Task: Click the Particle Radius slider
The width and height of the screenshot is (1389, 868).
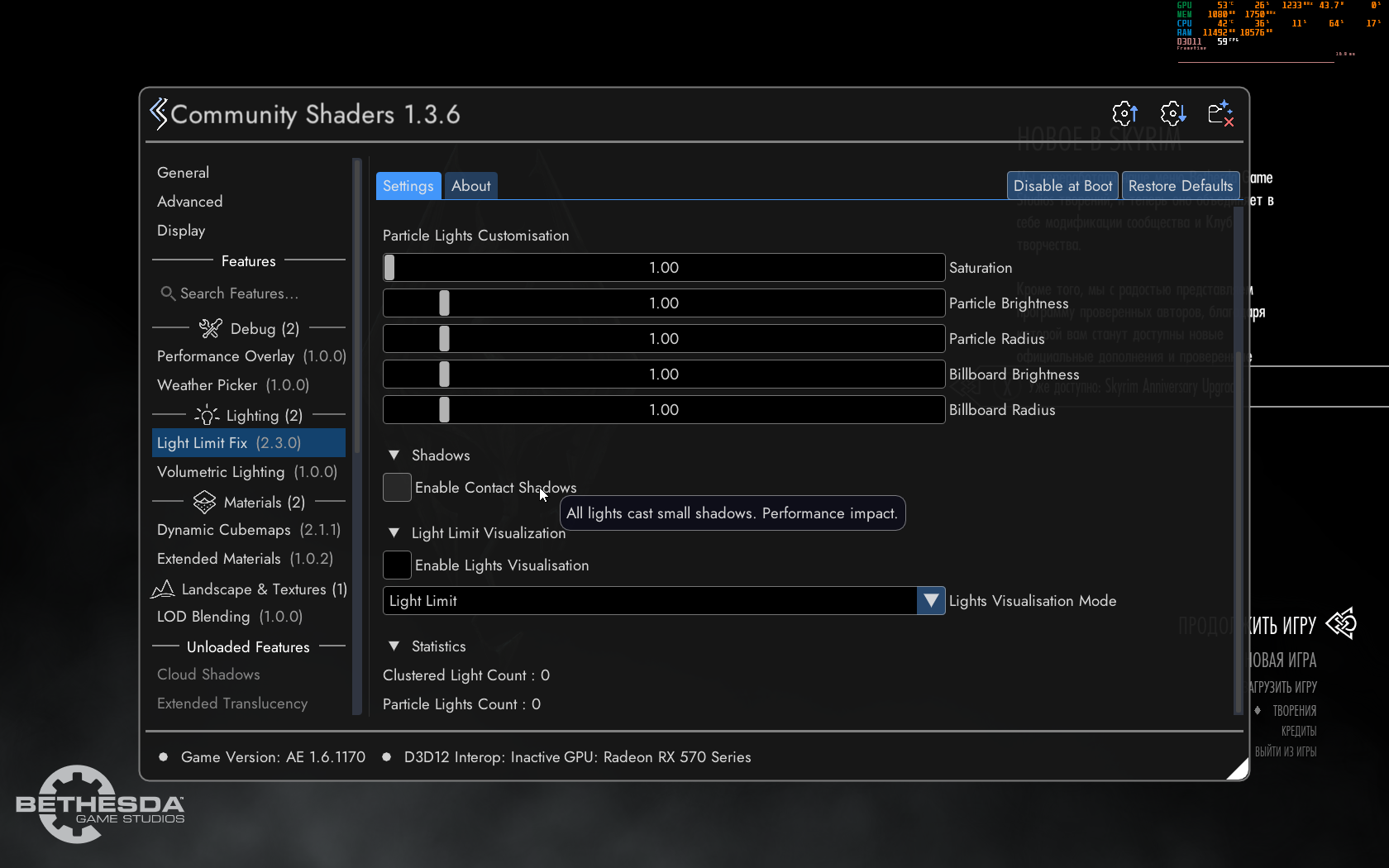Action: (664, 339)
